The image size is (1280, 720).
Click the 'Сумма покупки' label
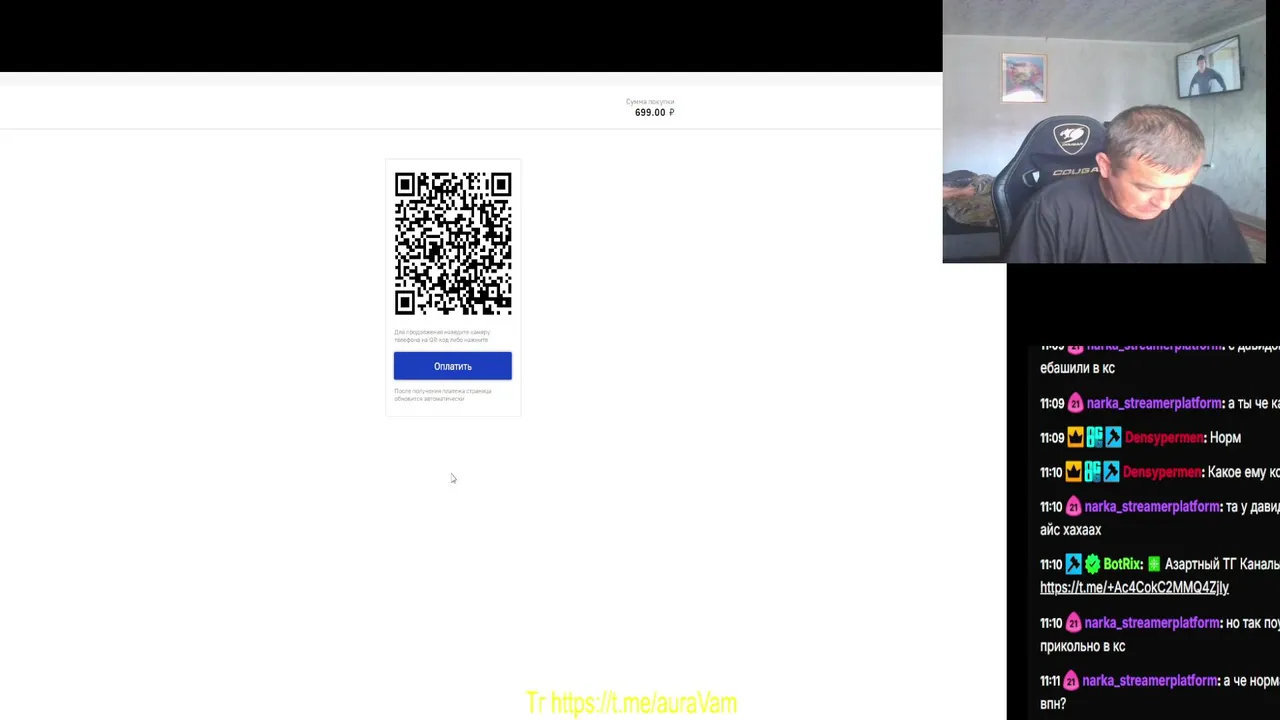click(650, 102)
